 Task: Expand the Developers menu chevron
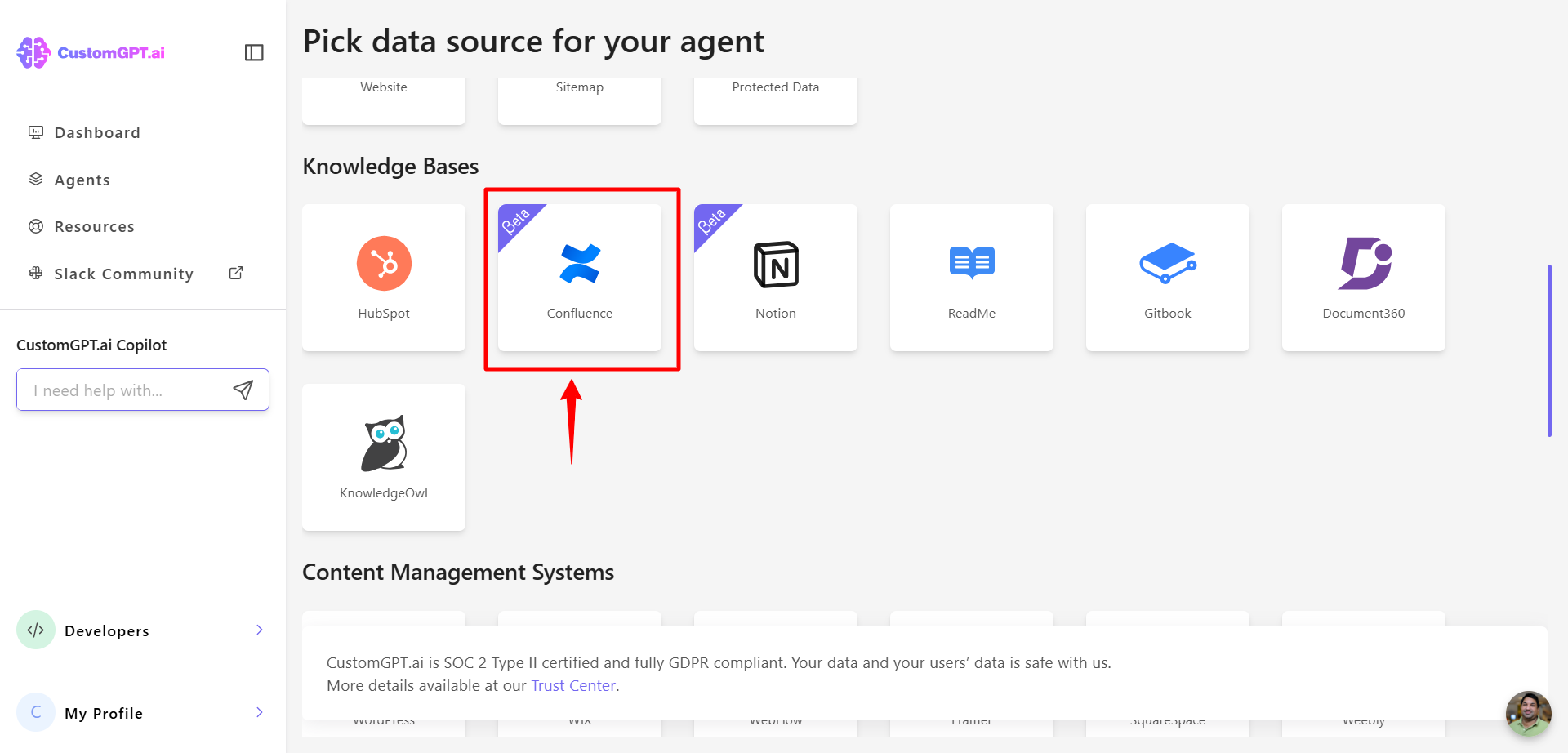[260, 630]
